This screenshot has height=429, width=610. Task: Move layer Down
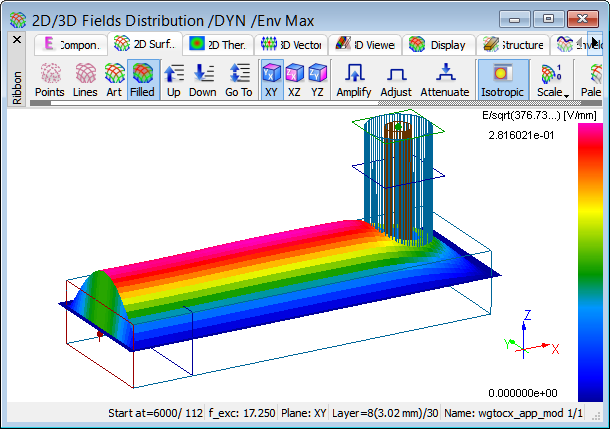coord(203,79)
